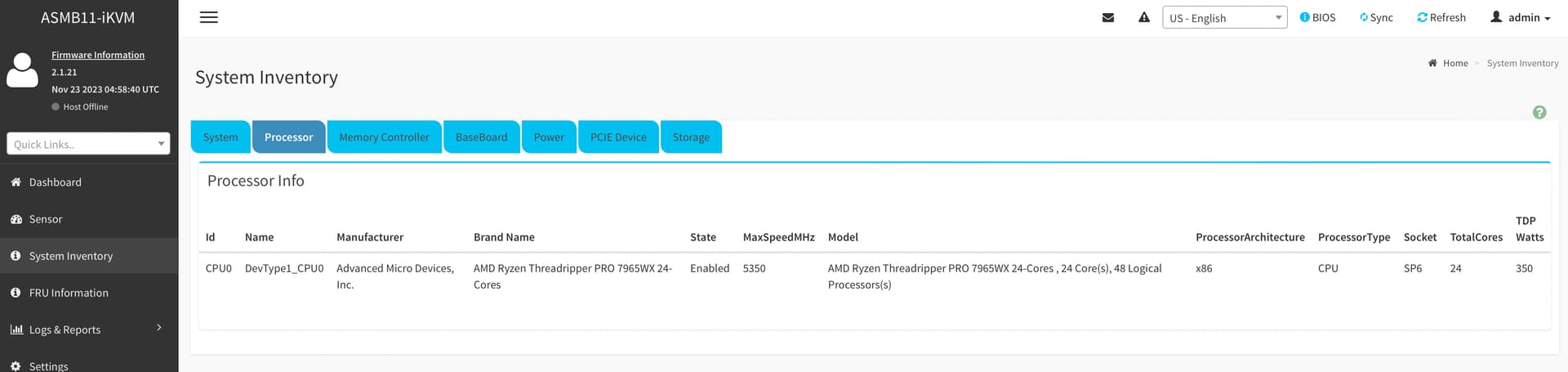Viewport: 1568px width, 372px height.
Task: Open the Storage tab
Action: pyautogui.click(x=691, y=137)
